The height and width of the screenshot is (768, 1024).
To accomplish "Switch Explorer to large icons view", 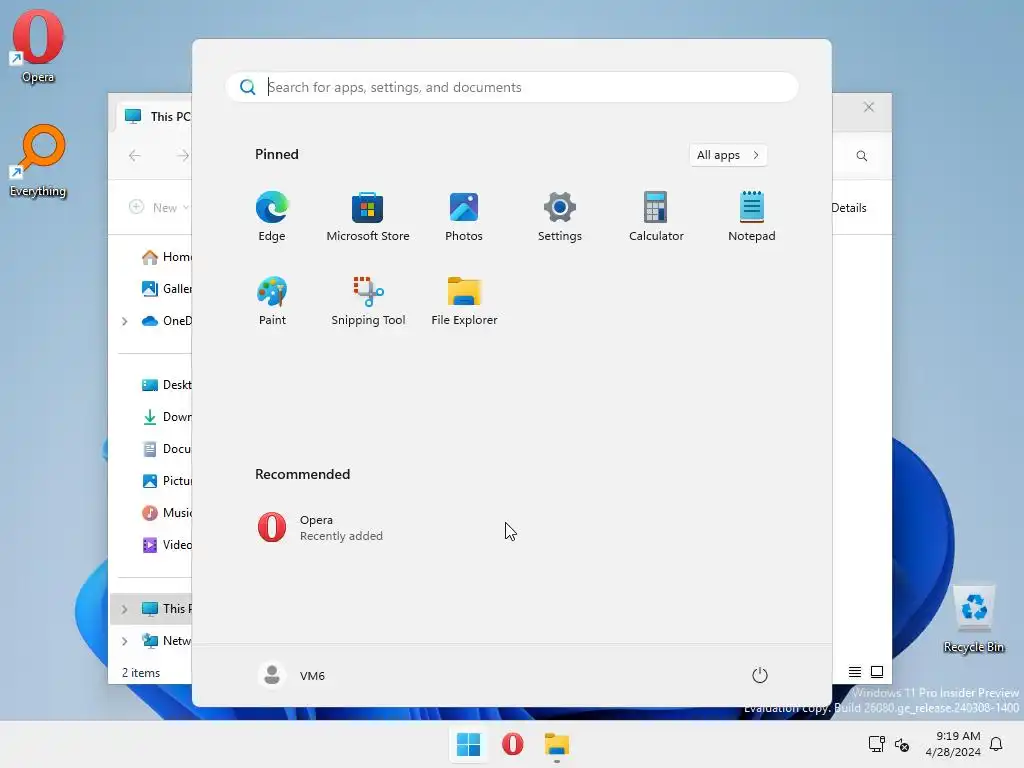I will click(x=877, y=671).
